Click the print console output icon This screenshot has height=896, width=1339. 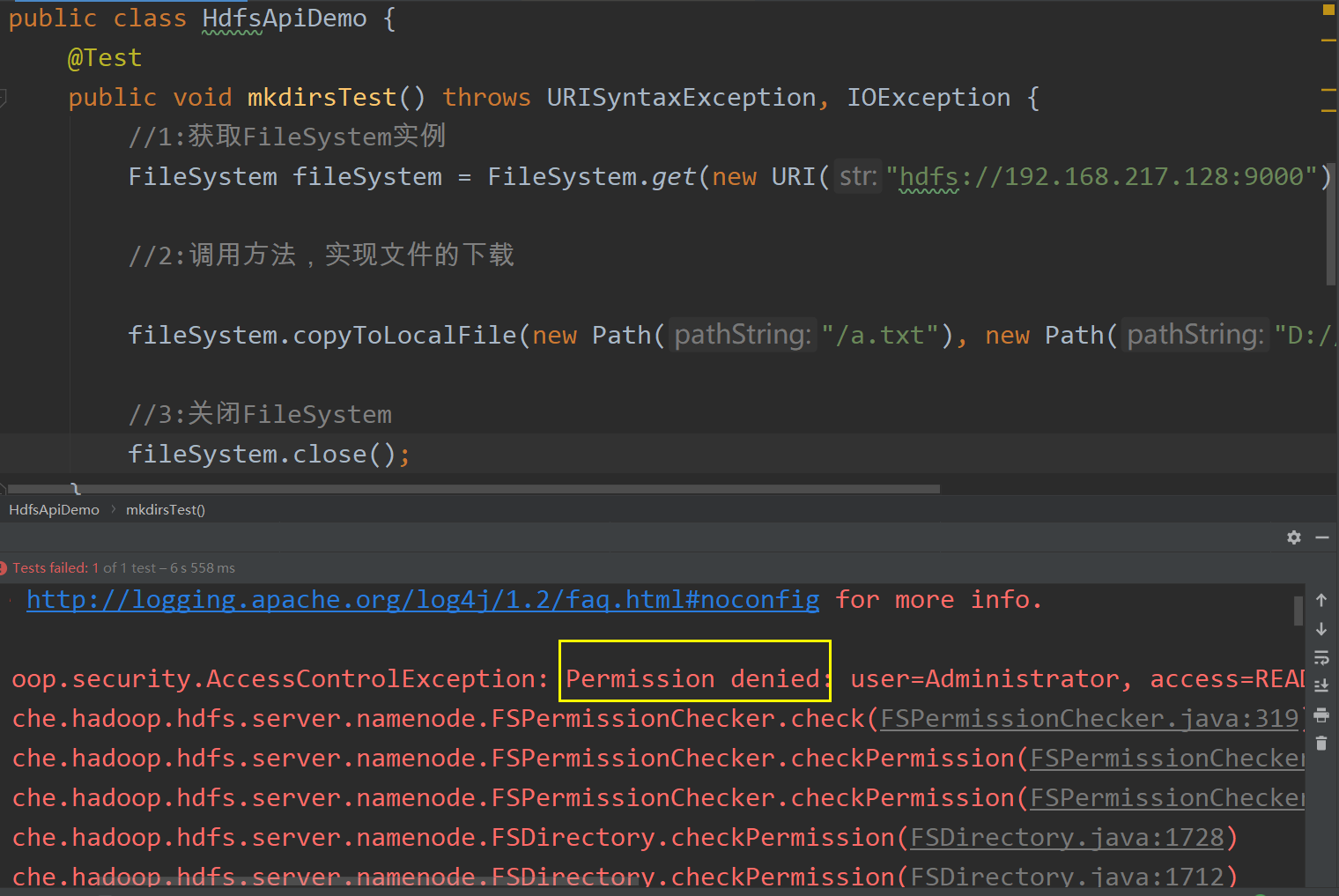(1321, 715)
